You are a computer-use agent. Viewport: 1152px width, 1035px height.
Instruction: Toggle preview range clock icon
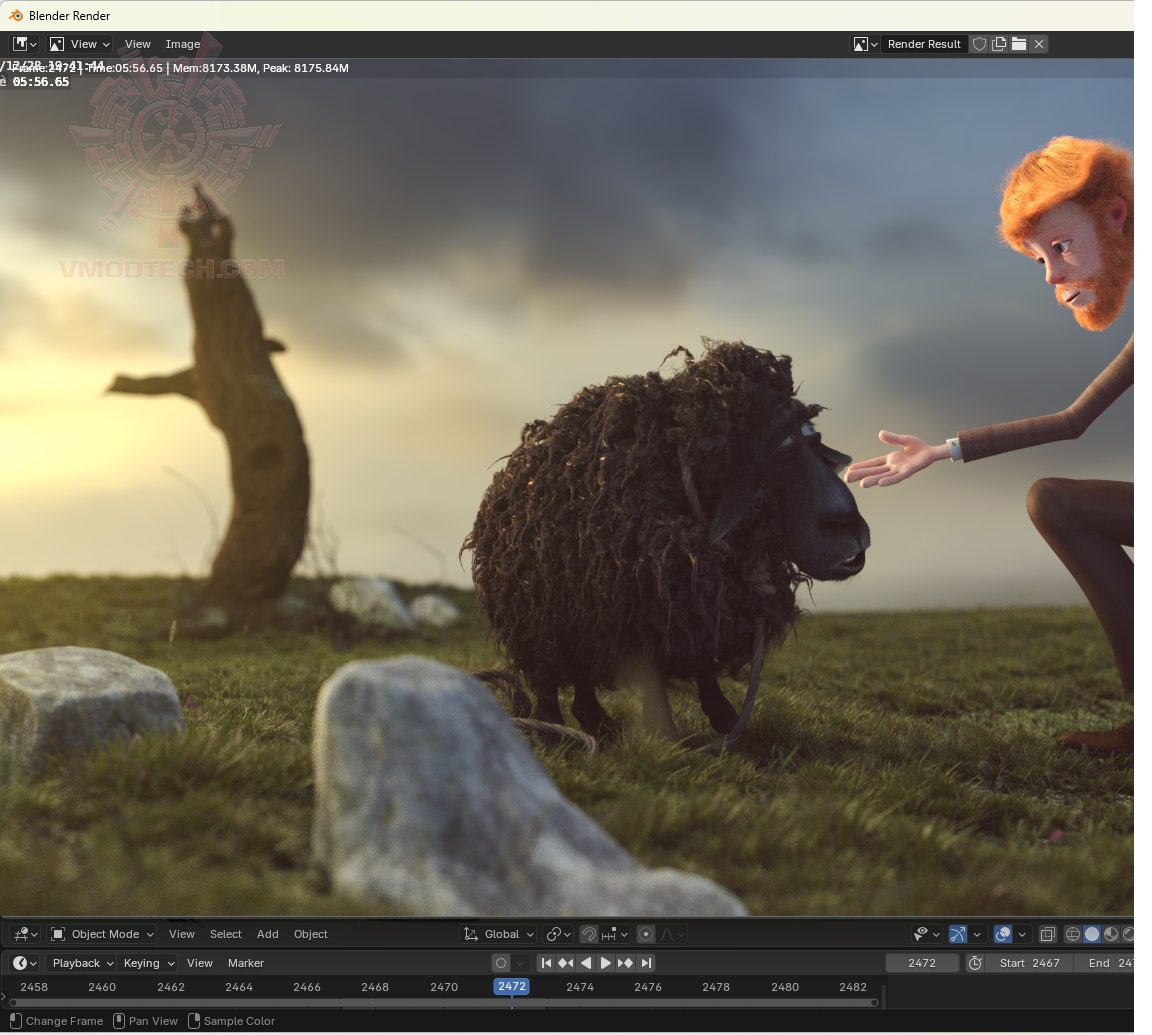point(975,962)
